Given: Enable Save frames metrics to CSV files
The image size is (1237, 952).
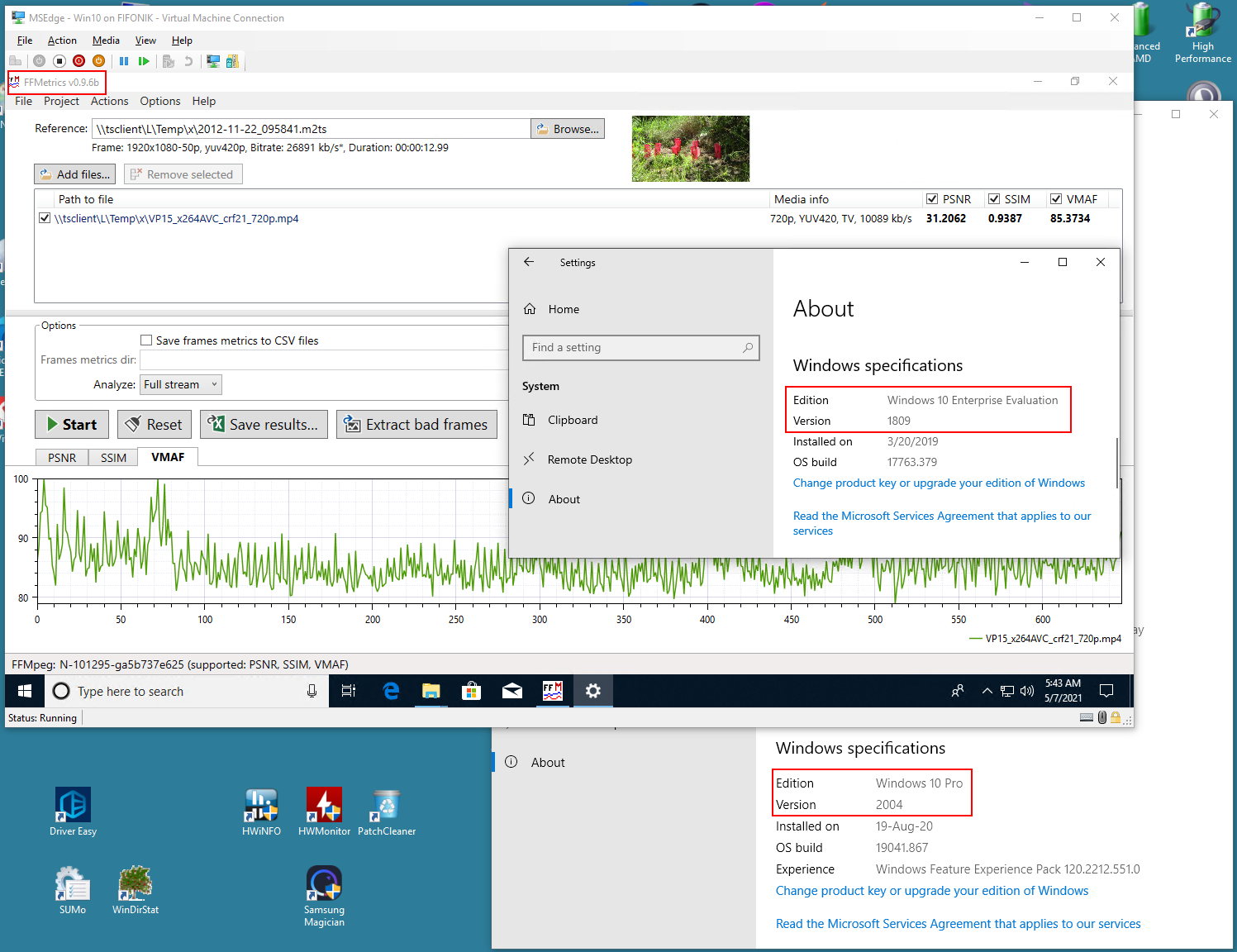Looking at the screenshot, I should [146, 340].
